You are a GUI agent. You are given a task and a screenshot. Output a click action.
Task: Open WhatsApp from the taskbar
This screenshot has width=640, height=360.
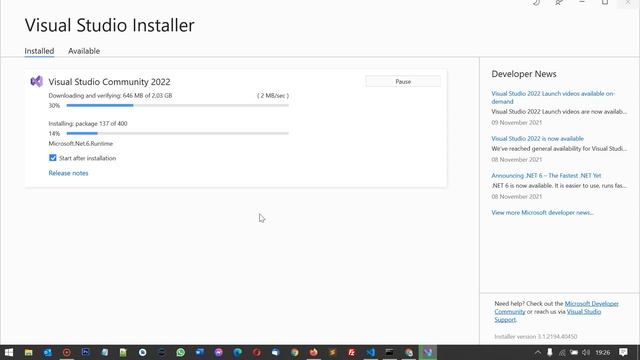180,352
